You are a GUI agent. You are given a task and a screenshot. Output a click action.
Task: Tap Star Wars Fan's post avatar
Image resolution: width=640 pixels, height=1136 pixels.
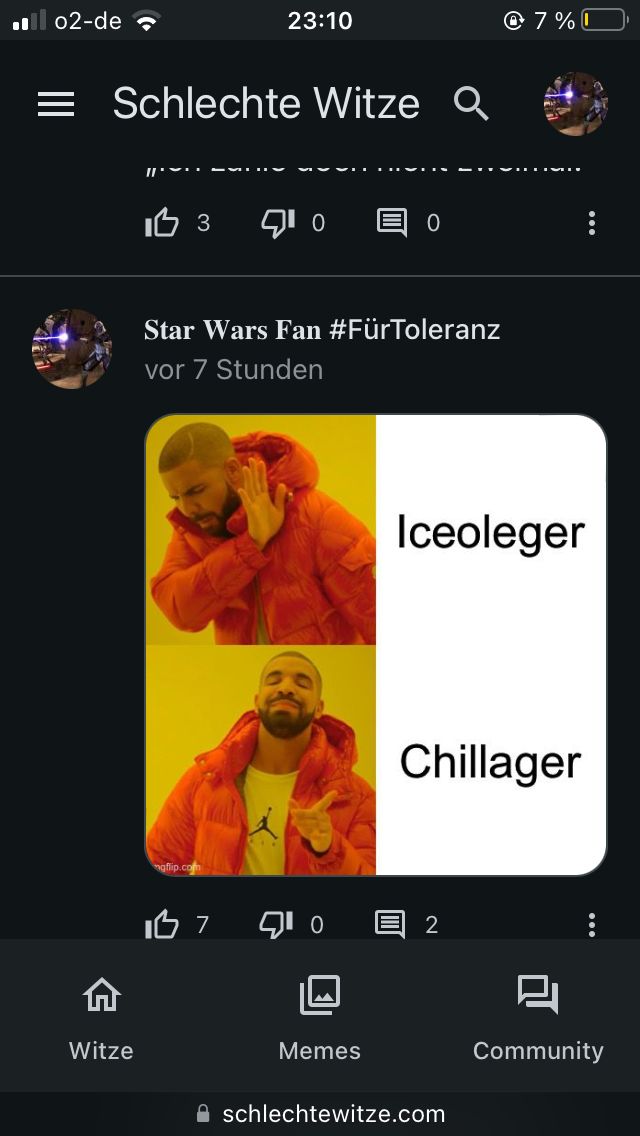click(x=72, y=349)
